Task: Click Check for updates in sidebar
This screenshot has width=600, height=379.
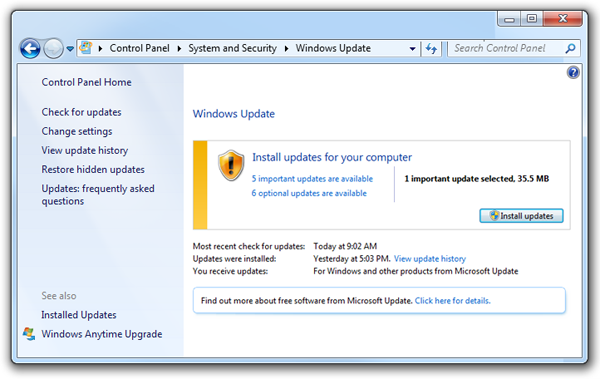Action: click(82, 112)
